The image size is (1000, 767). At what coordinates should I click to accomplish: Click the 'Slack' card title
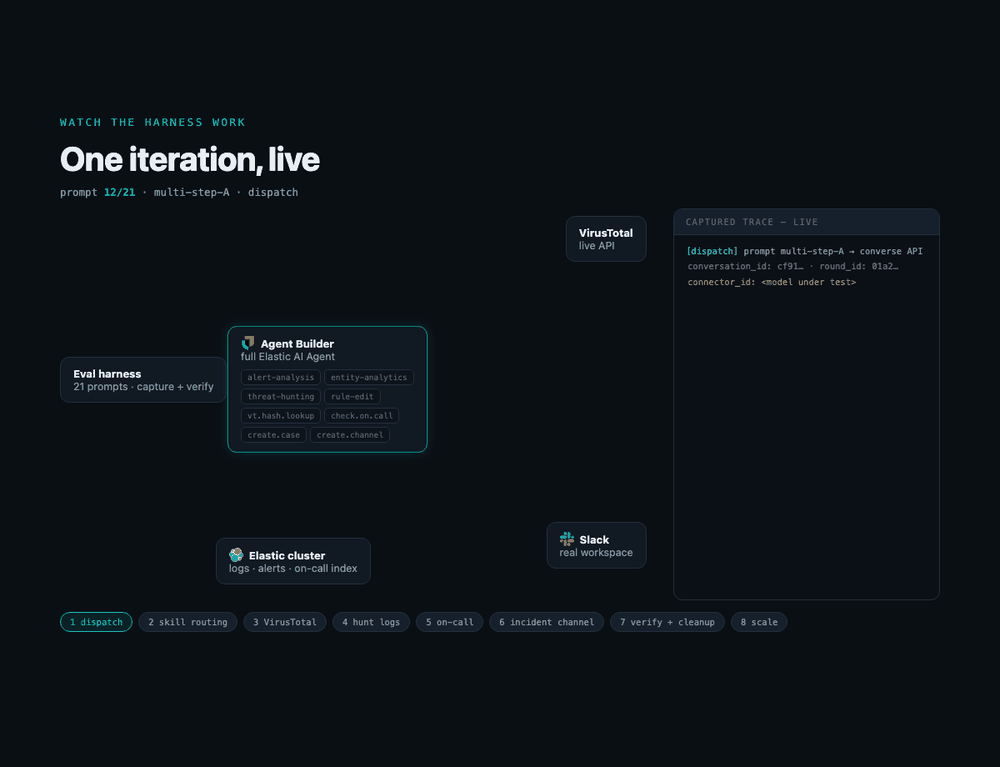point(594,539)
